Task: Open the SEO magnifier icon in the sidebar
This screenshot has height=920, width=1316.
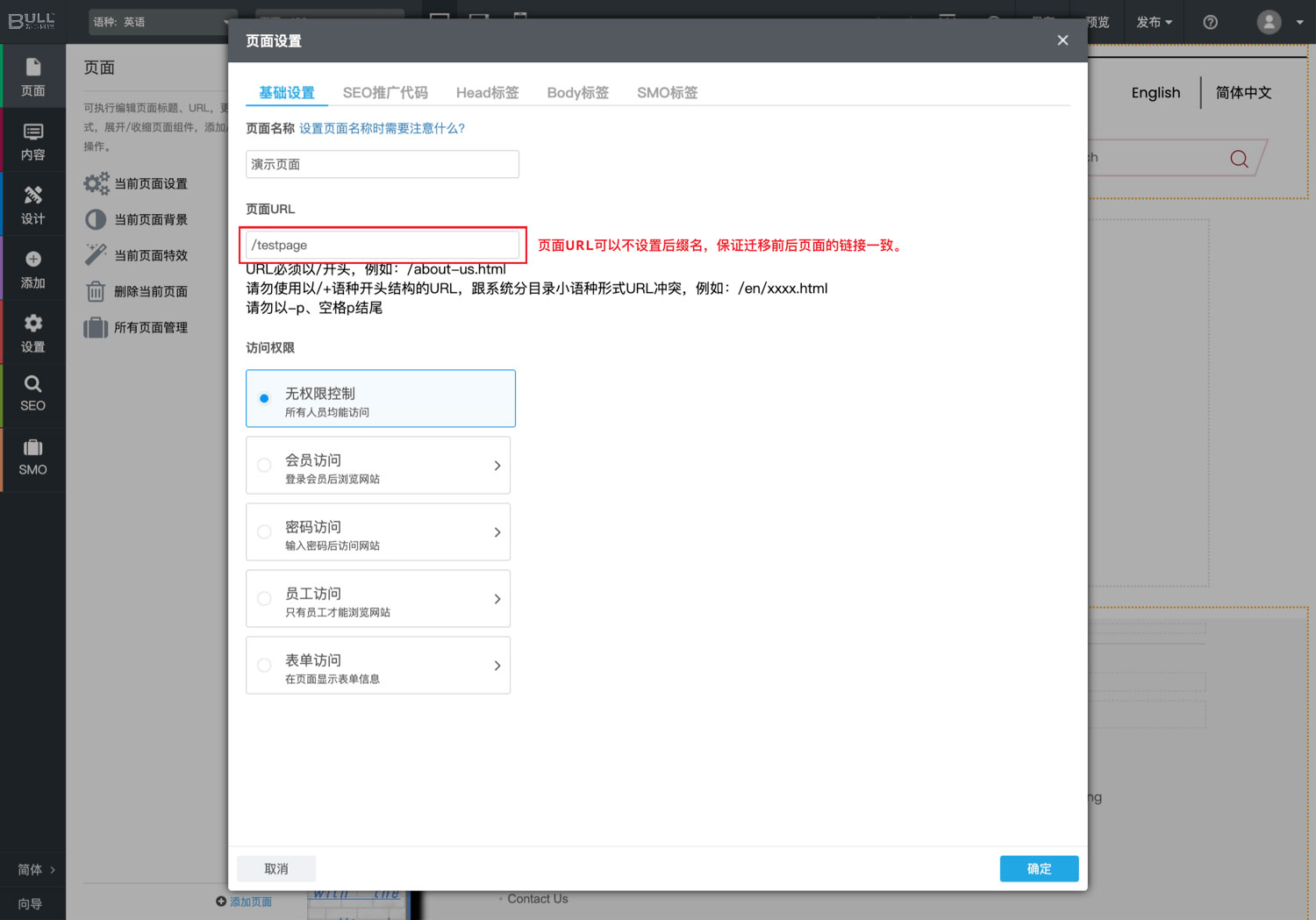Action: pos(32,394)
